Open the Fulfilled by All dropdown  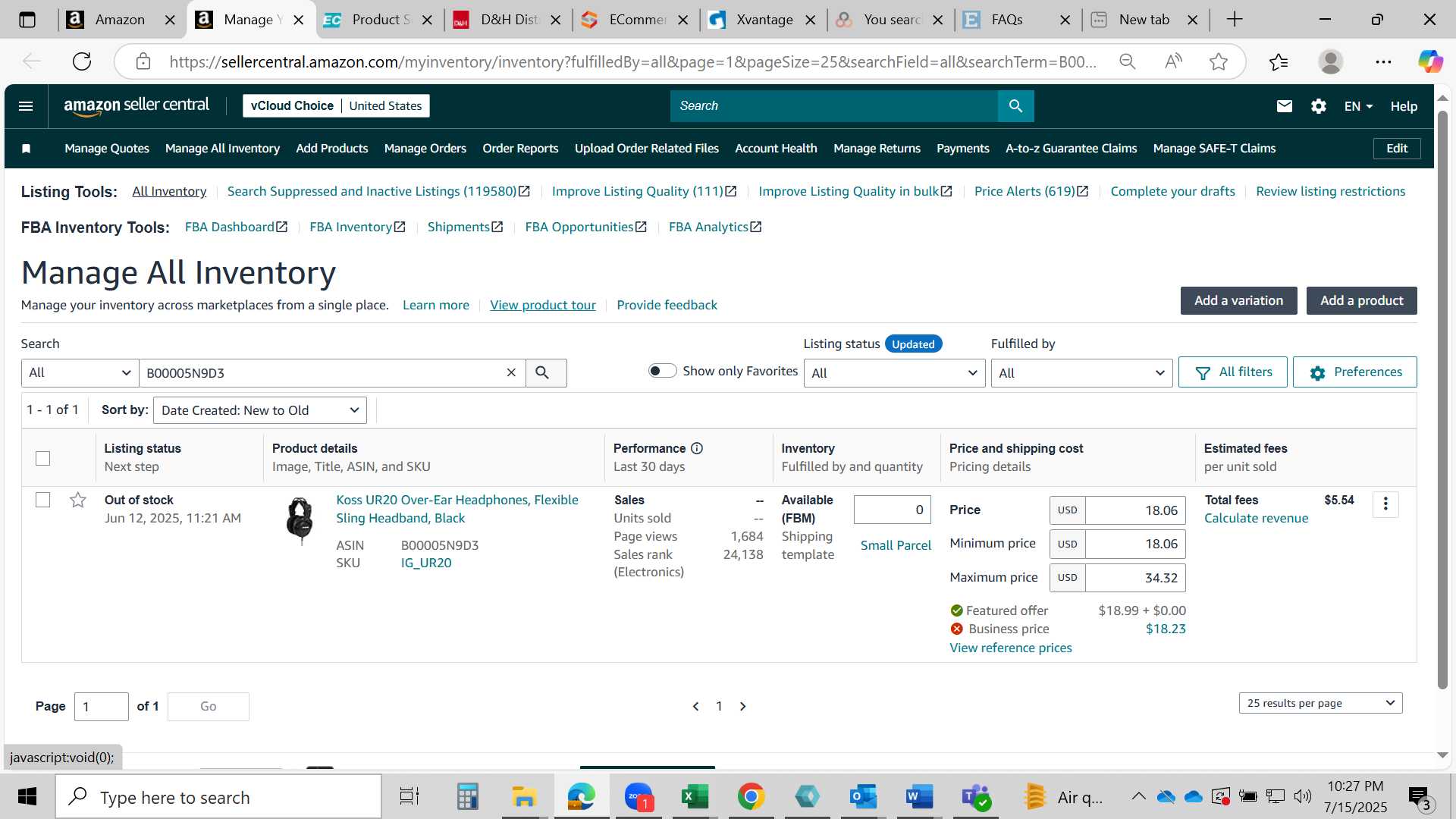point(1081,372)
